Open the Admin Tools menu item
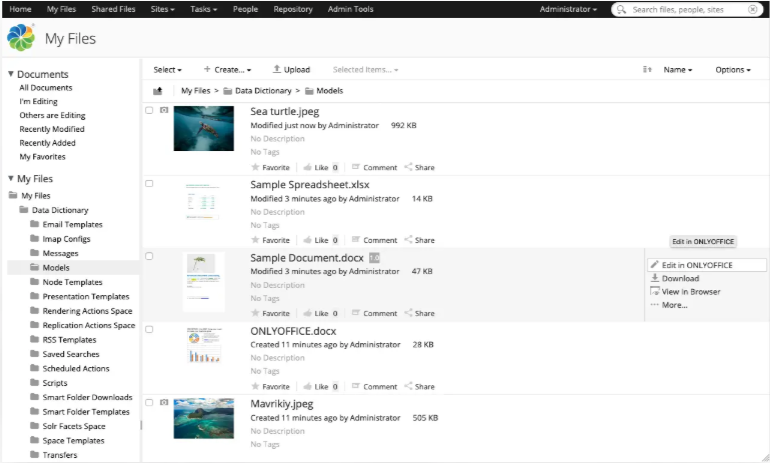The image size is (770, 463). [x=350, y=9]
